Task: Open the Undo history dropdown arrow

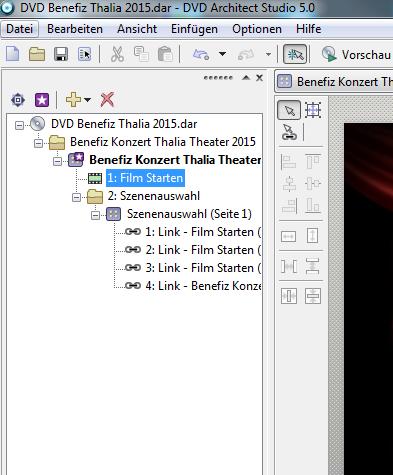Action: [222, 54]
